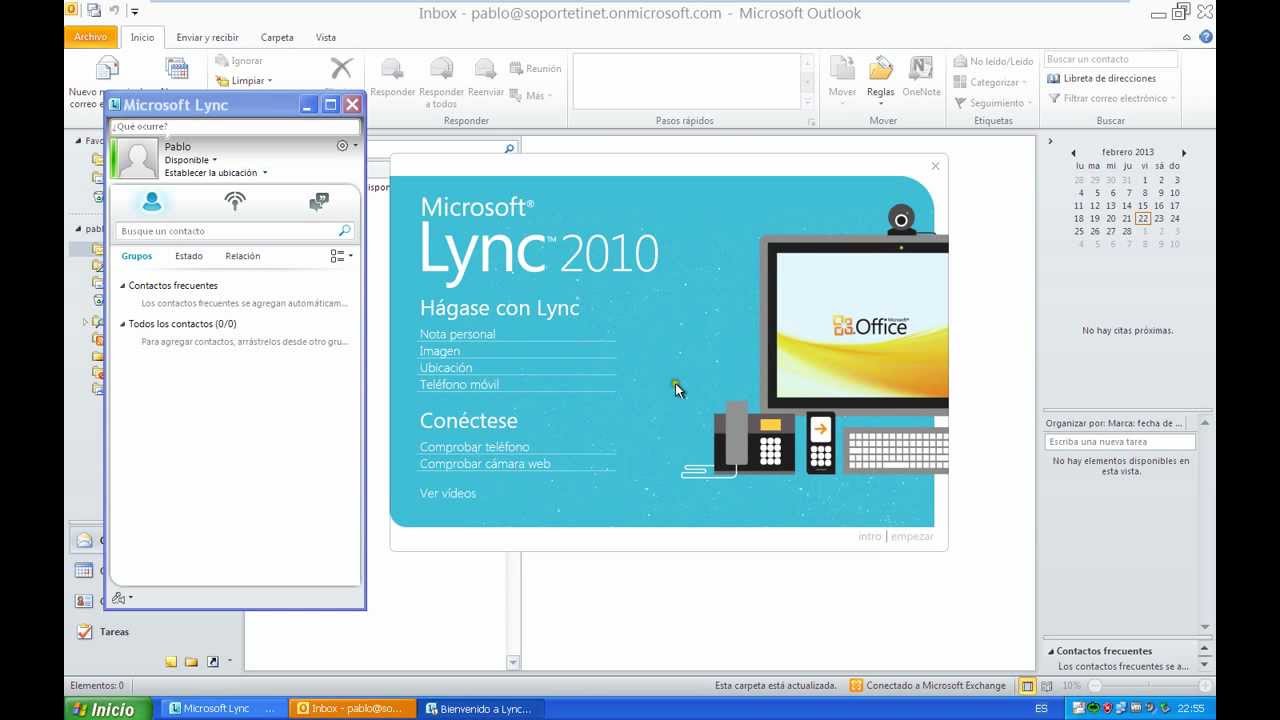The height and width of the screenshot is (720, 1280).
Task: Select date 15 in February calendar
Action: coord(1143,206)
